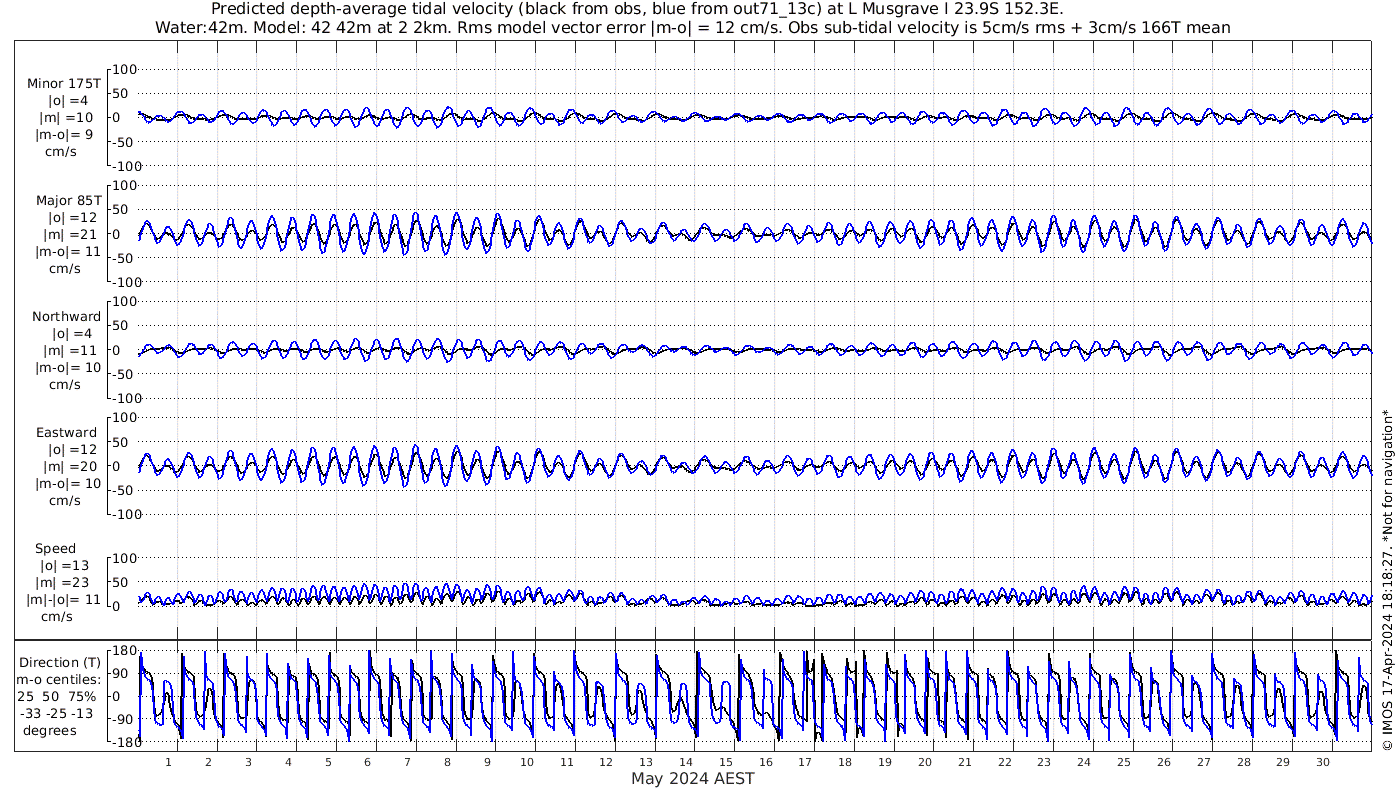The height and width of the screenshot is (800, 1400).
Task: Click the 180 tick of Direction panel
Action: pos(123,651)
